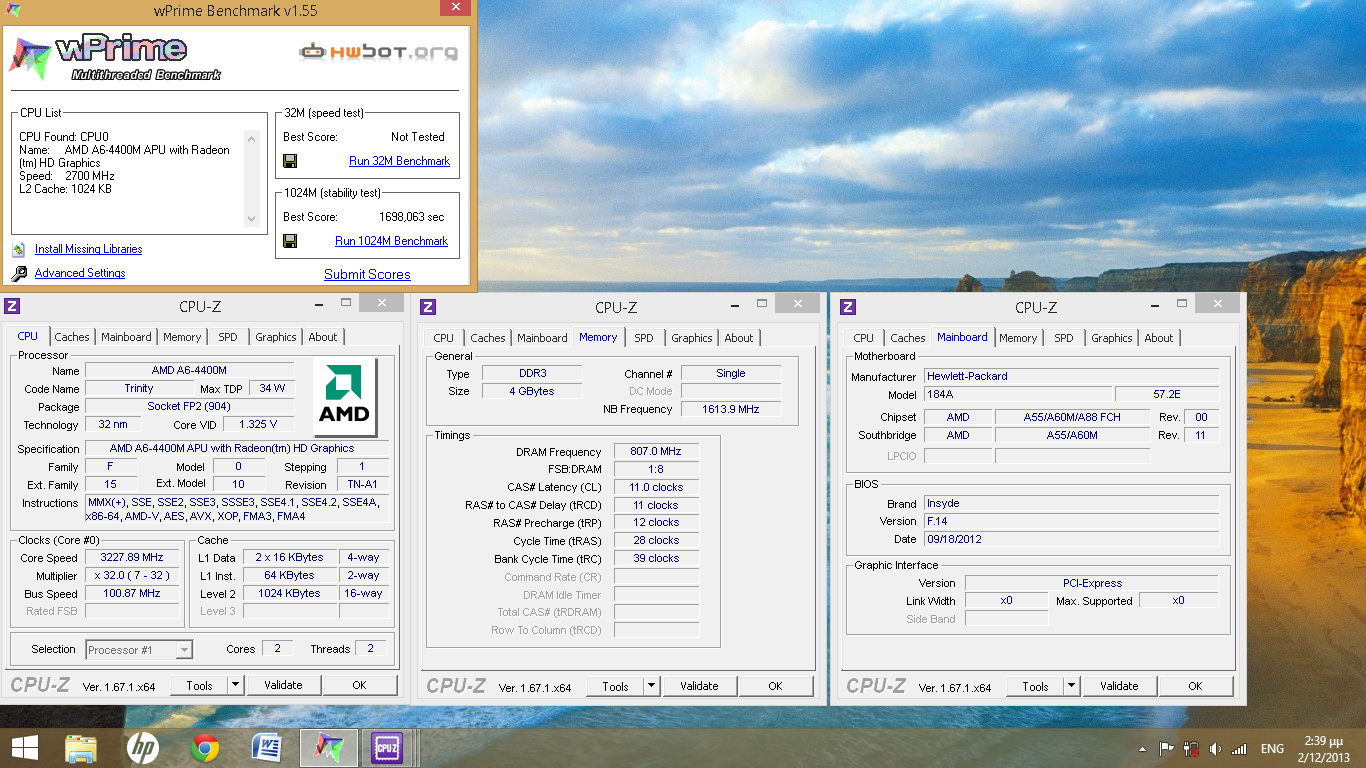Click the BIOS Date value 09/18/2012
Image resolution: width=1366 pixels, height=768 pixels.
pos(1071,539)
